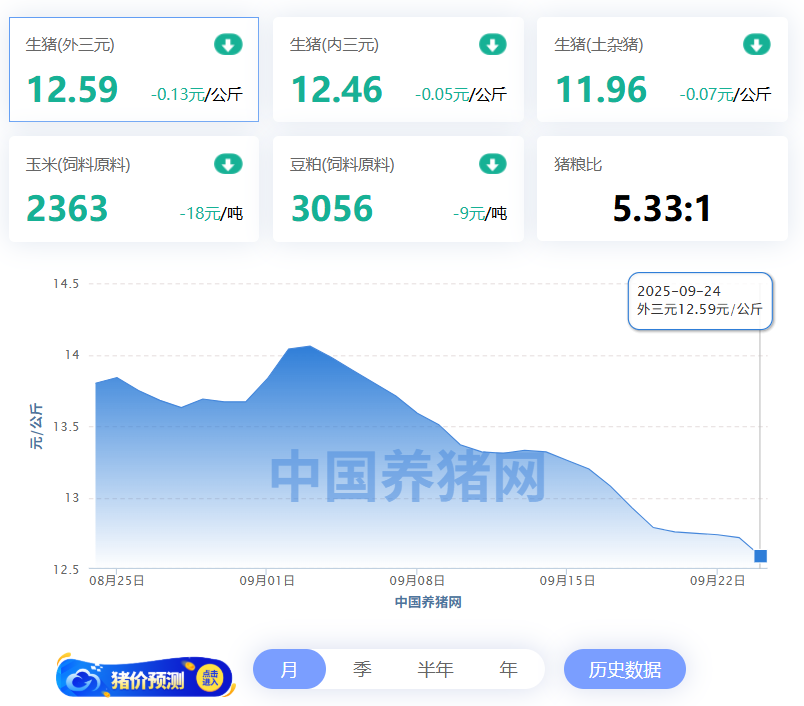This screenshot has height=706, width=804.
Task: Switch chart to 半年 range
Action: point(435,669)
